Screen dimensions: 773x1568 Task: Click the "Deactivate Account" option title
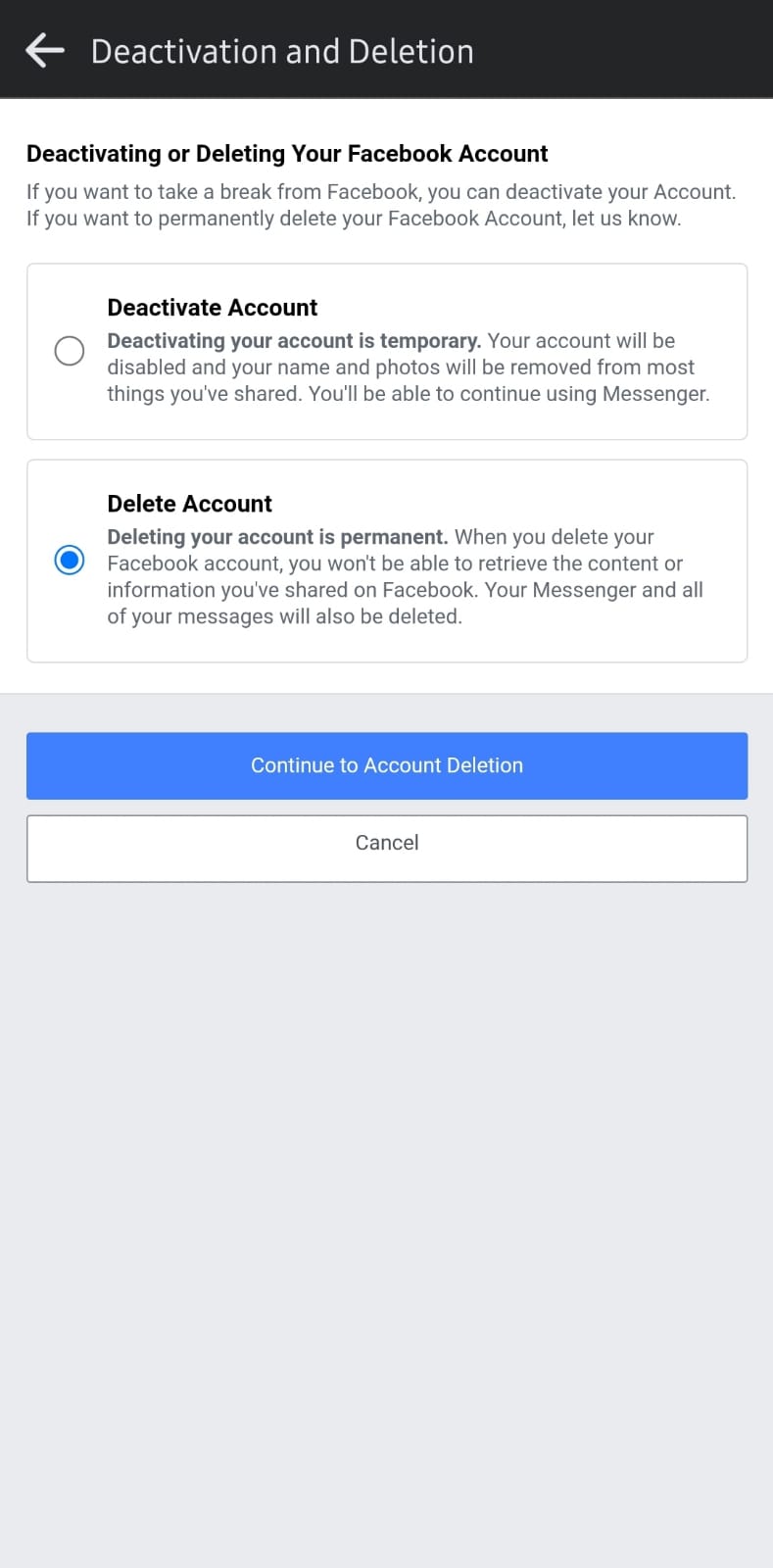tap(212, 308)
